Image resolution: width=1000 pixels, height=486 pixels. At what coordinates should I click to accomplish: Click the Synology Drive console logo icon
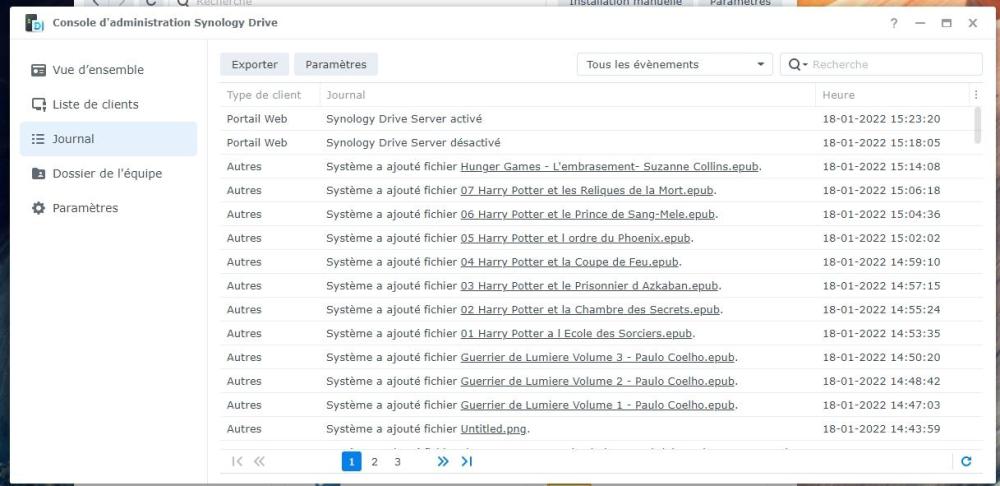click(x=34, y=23)
